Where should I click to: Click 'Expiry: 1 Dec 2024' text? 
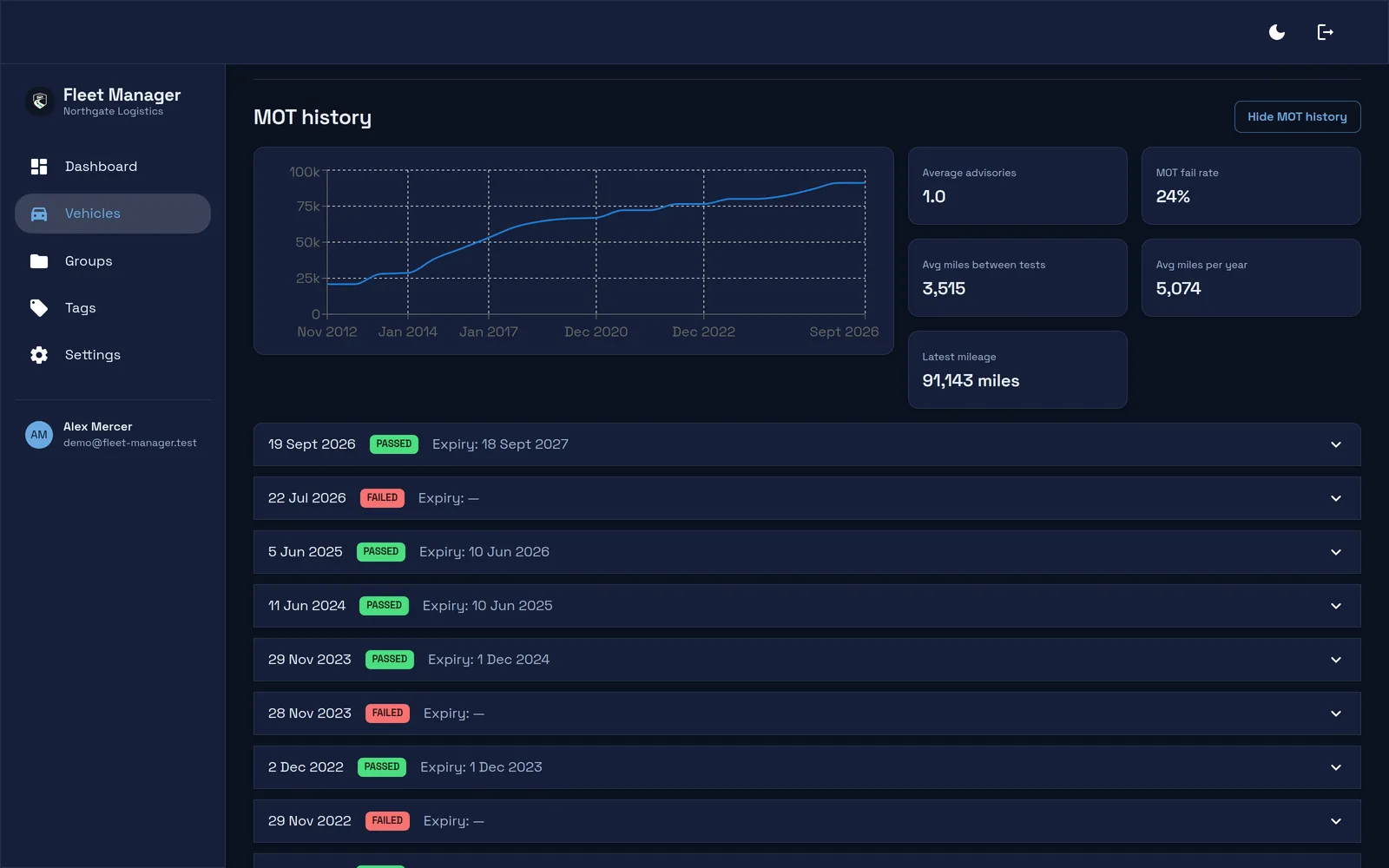489,660
